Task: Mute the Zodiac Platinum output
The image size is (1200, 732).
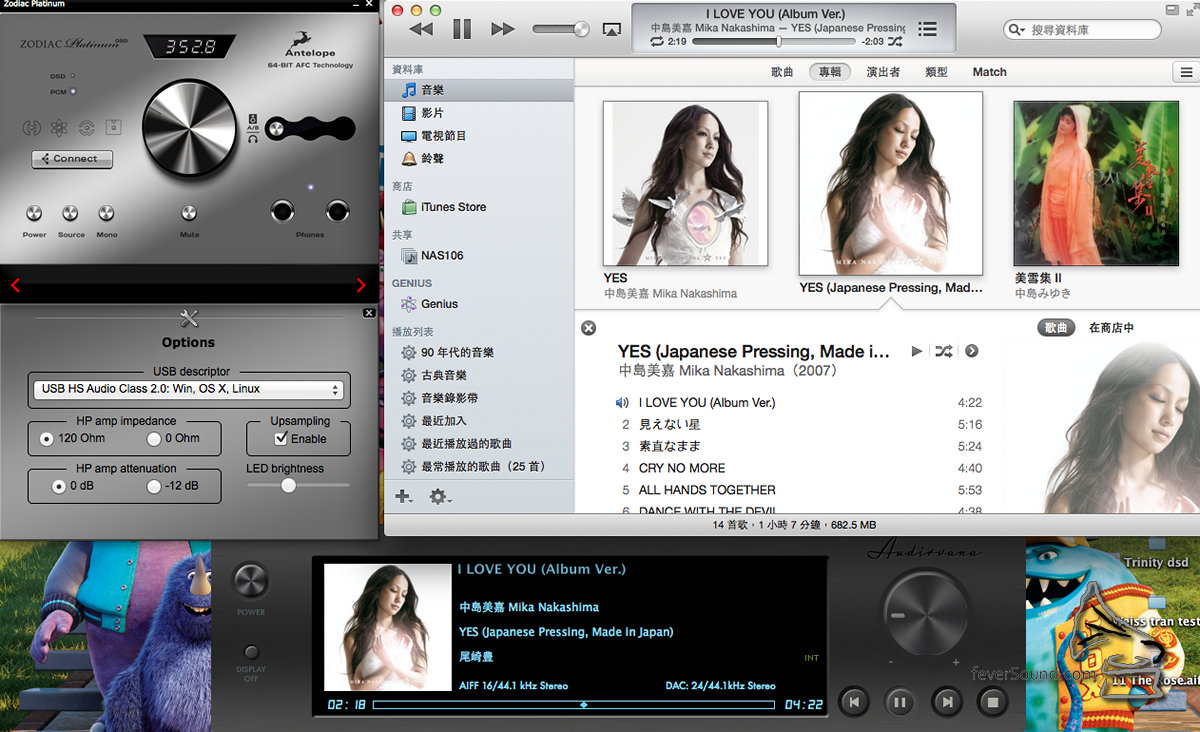Action: (189, 213)
